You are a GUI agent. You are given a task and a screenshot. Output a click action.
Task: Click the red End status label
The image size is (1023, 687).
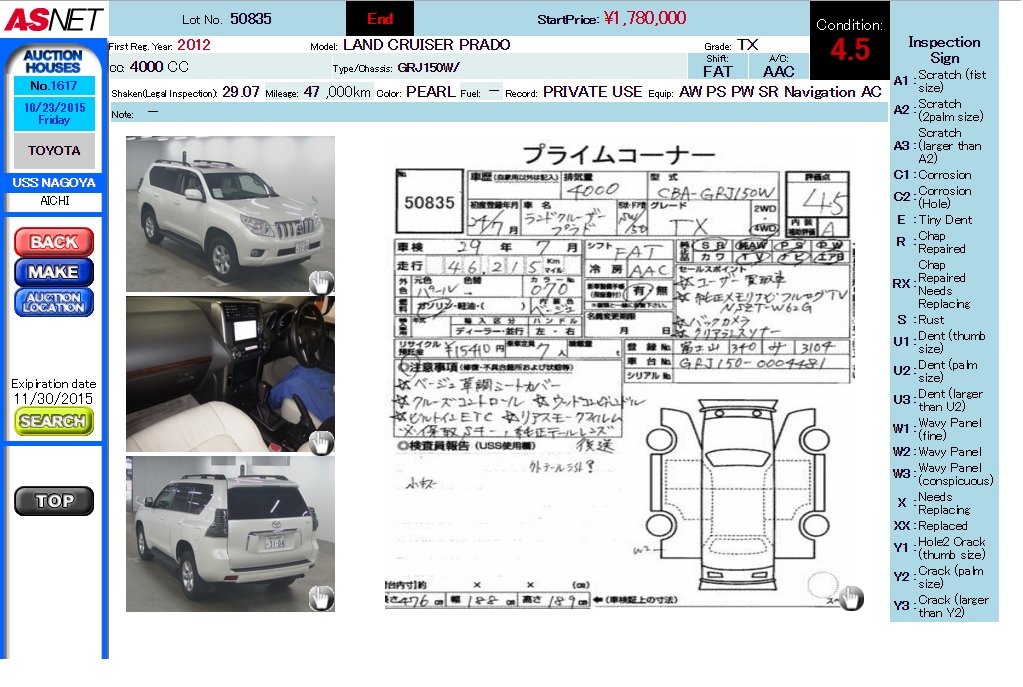pos(380,19)
